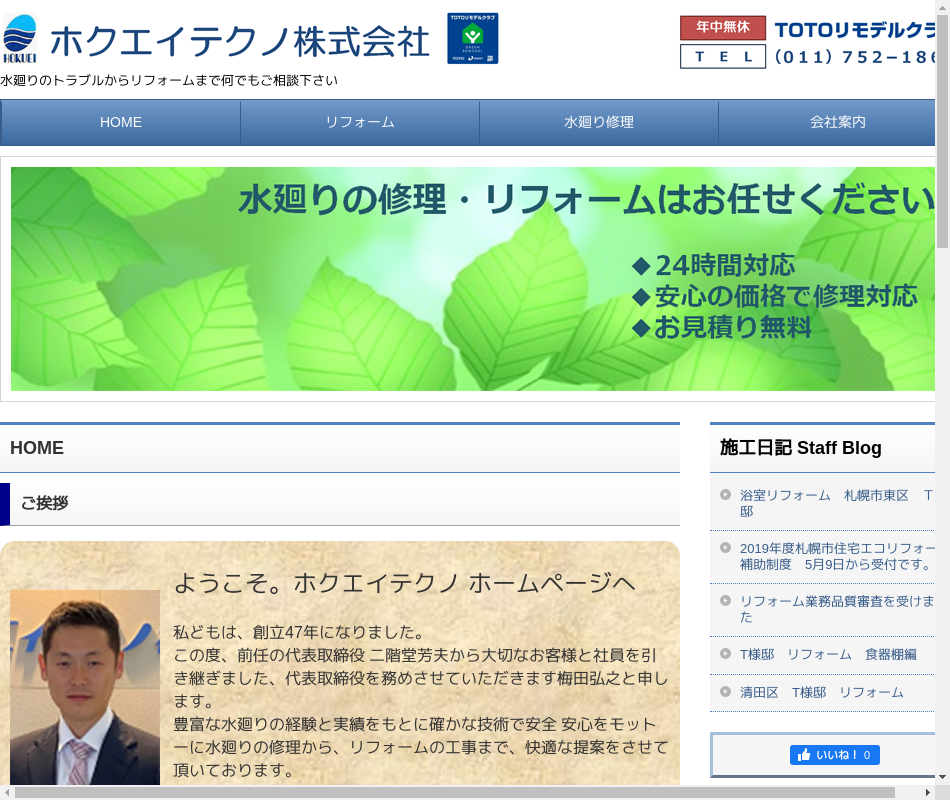Image resolution: width=950 pixels, height=800 pixels.
Task: Open the 会社案内 navigation menu item
Action: coord(837,122)
